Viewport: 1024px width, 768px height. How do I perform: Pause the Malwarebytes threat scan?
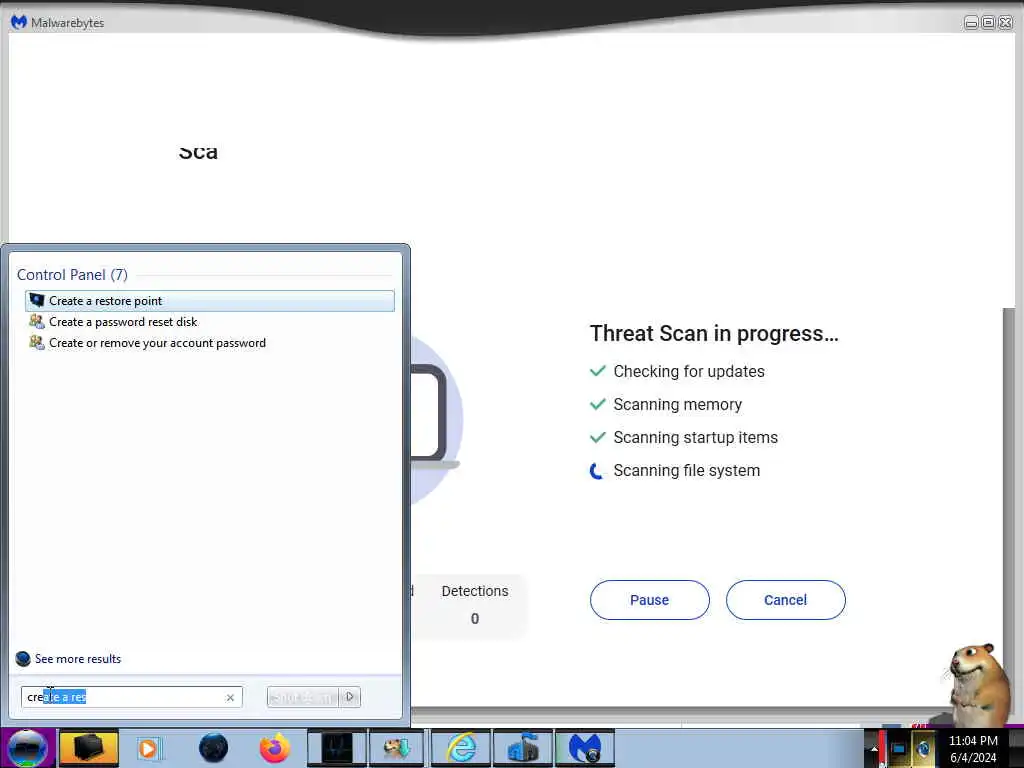(x=650, y=600)
